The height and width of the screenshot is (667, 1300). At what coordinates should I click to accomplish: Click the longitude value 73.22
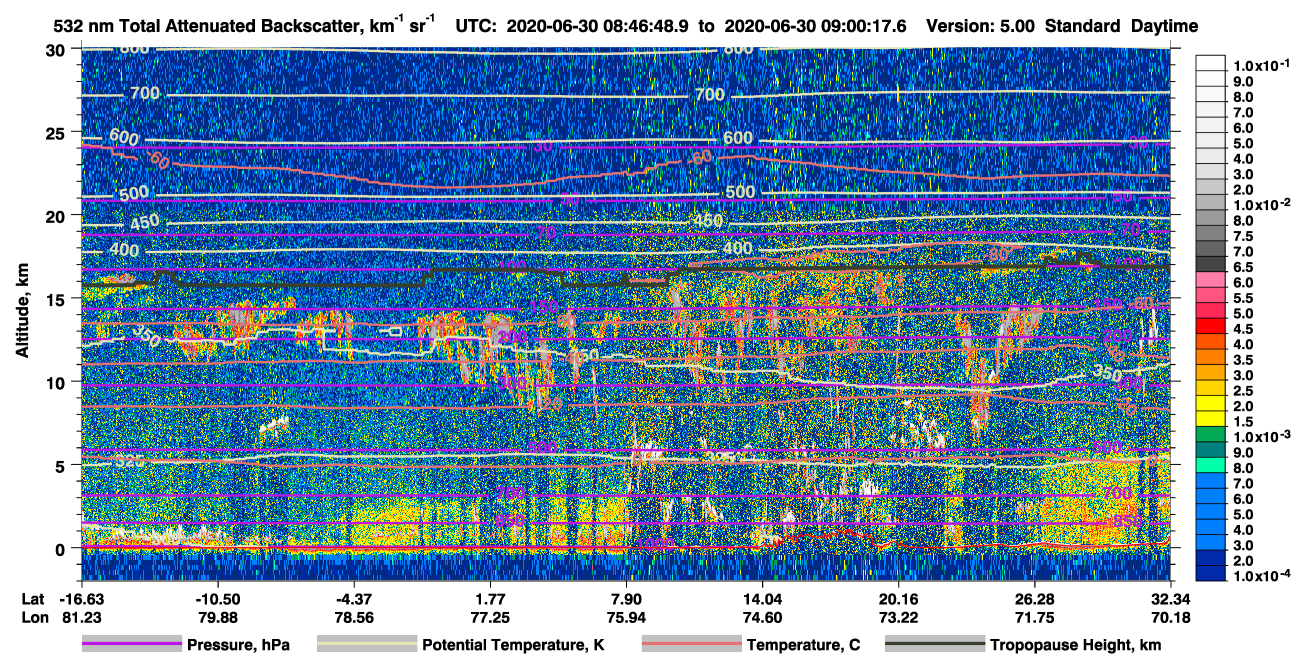[899, 617]
